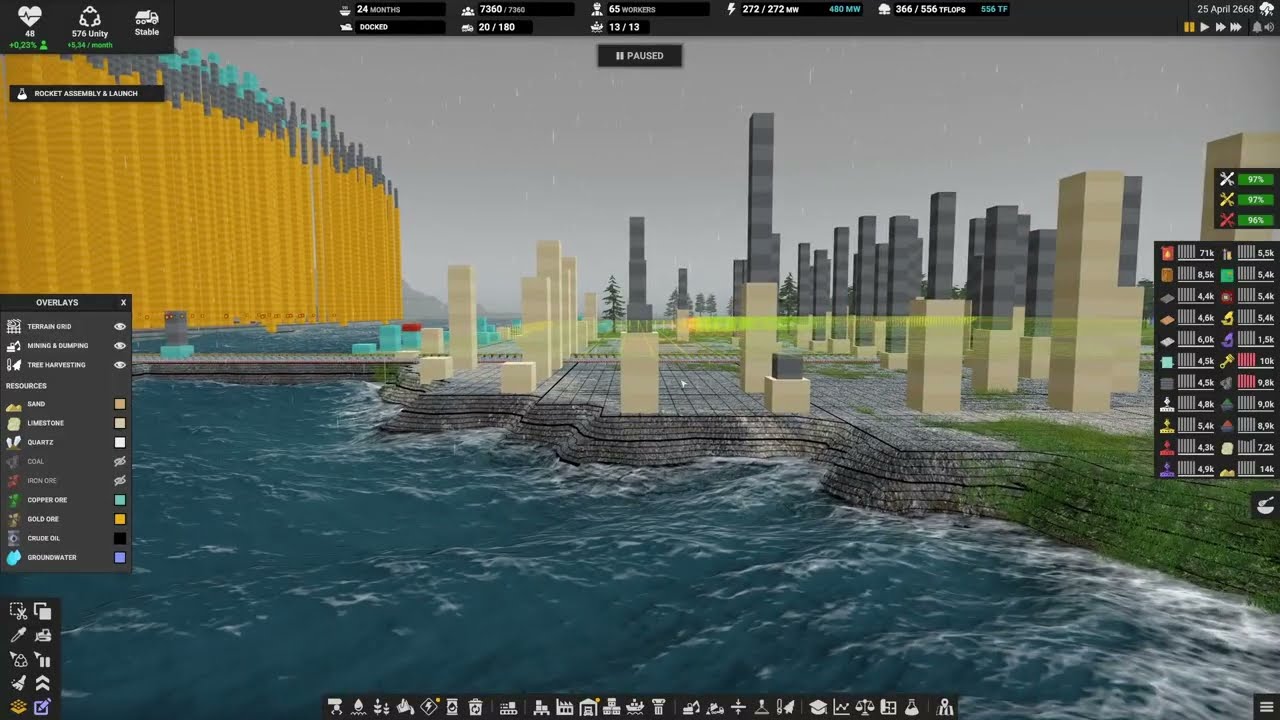
Task: Click the Gold Ore color swatch
Action: tap(120, 519)
